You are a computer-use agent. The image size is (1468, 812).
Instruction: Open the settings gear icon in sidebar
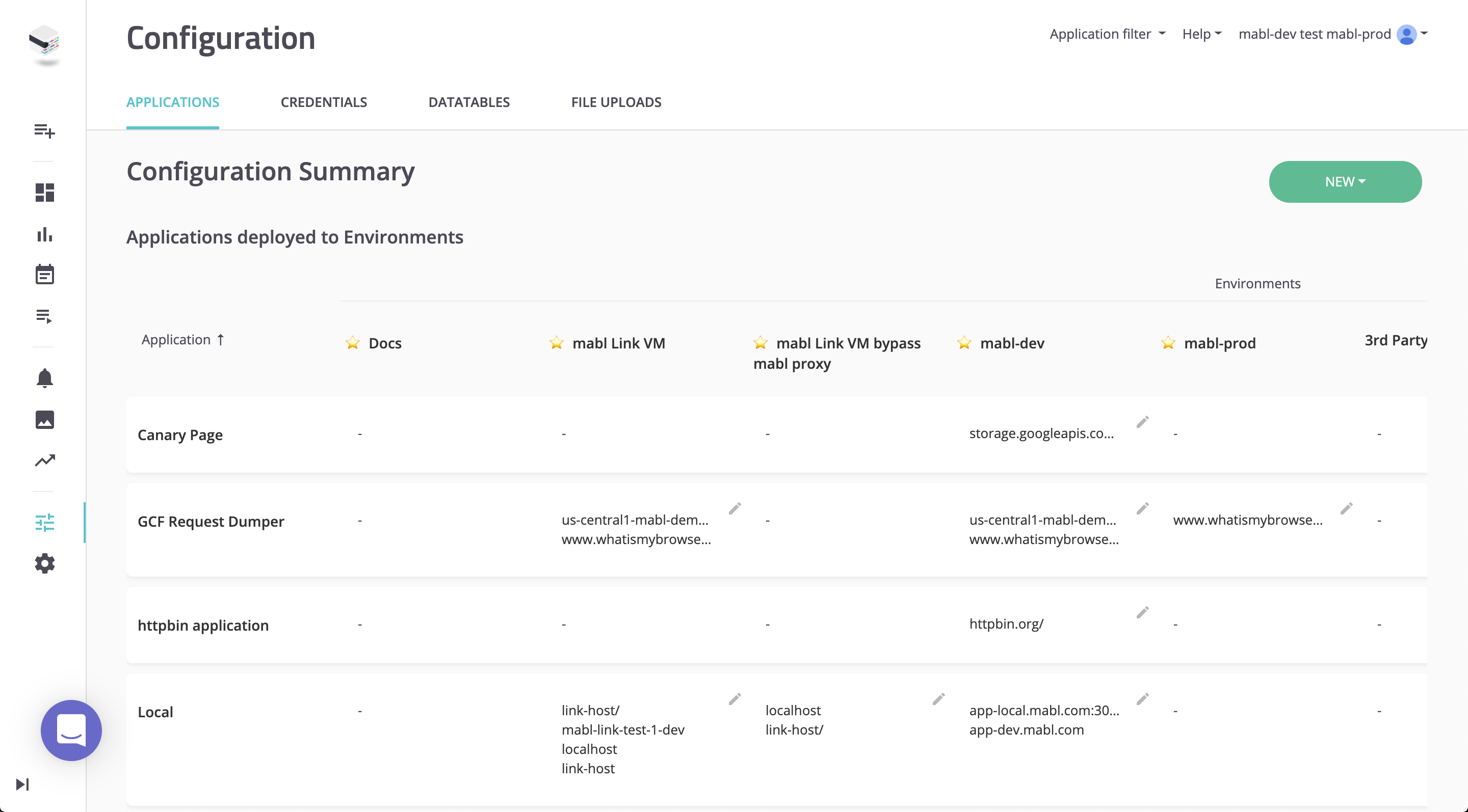(44, 564)
